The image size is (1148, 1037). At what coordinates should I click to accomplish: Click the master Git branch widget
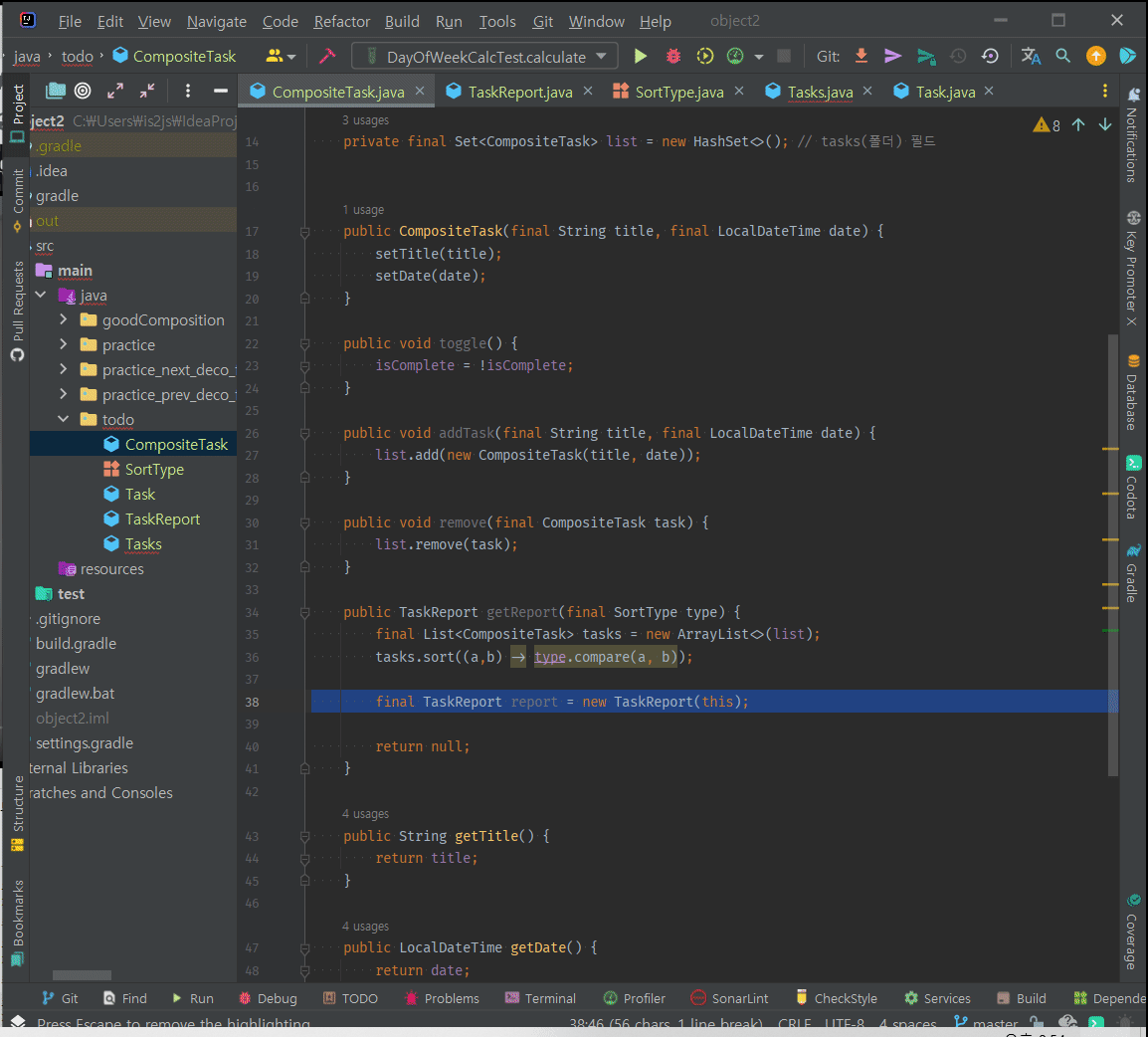(986, 1023)
